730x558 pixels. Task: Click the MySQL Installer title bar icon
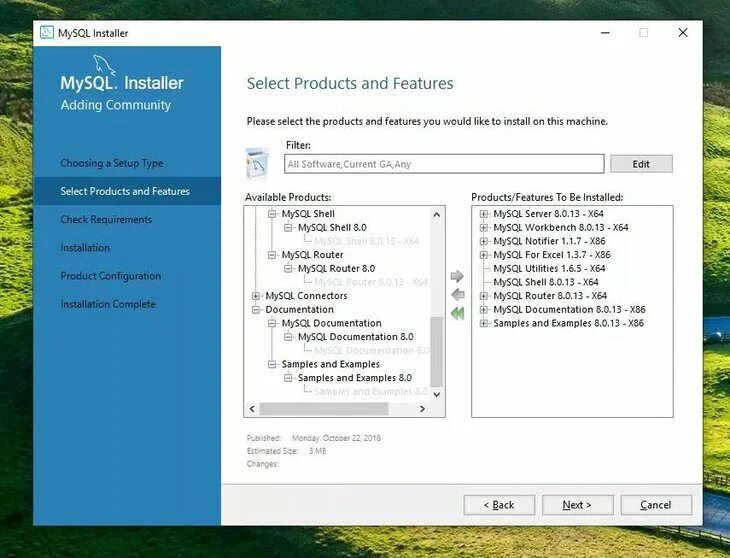pos(47,33)
